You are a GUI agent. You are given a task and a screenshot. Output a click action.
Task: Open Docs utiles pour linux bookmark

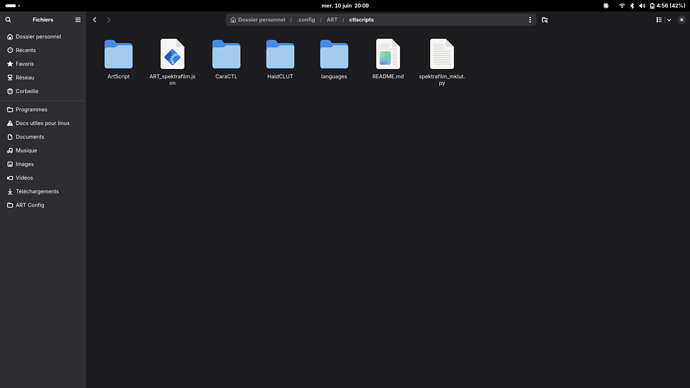click(x=43, y=123)
